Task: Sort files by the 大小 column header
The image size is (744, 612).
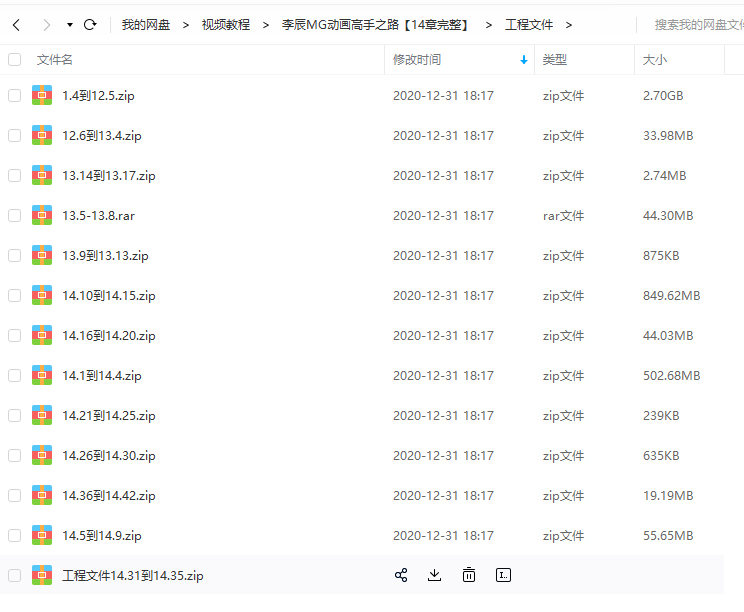Action: coord(655,60)
